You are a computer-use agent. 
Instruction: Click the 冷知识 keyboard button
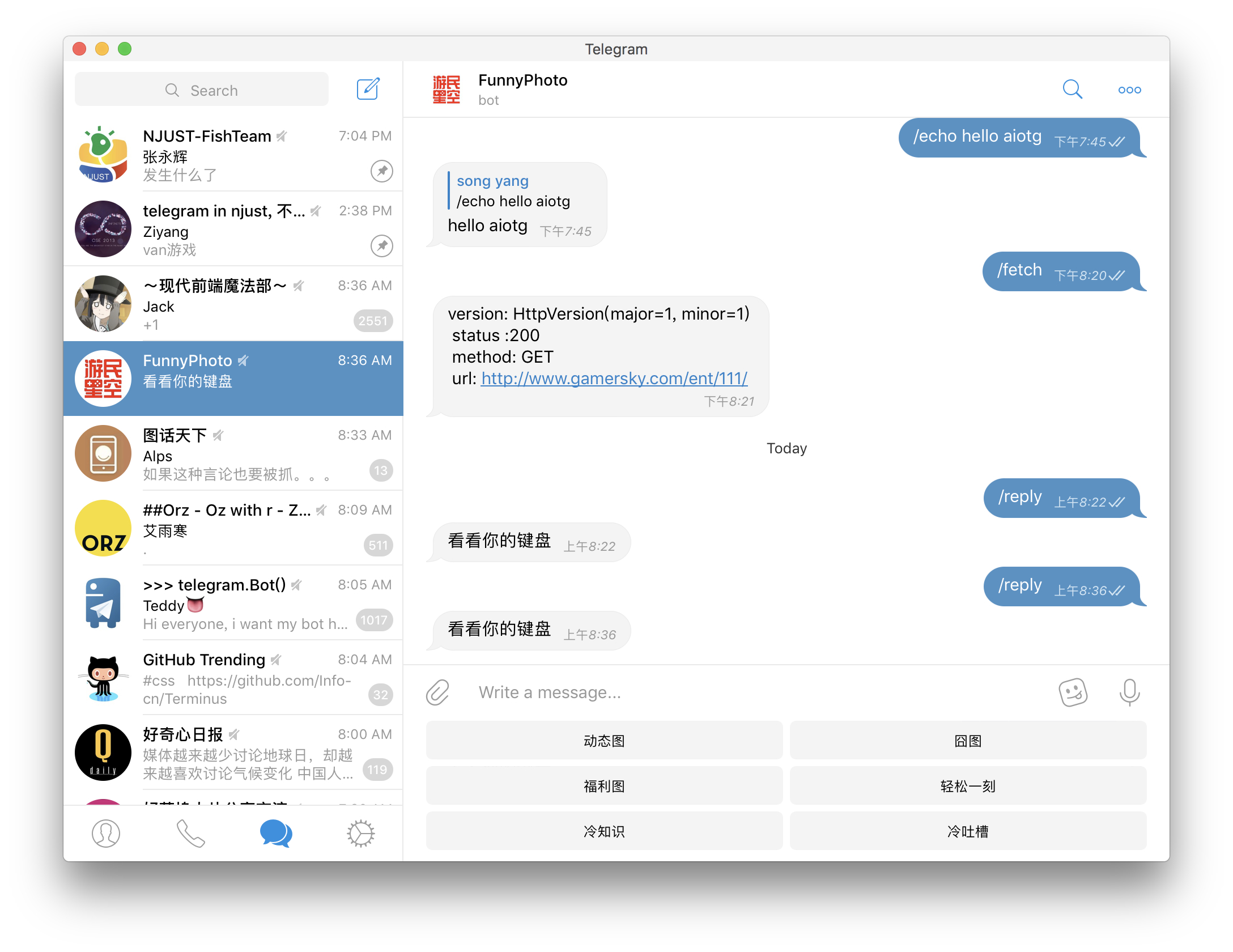(604, 831)
